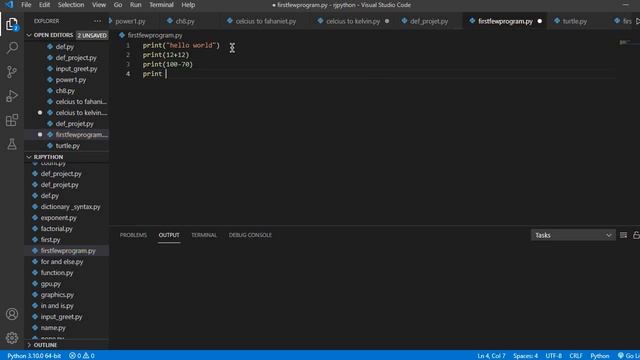Show the Terminal panel tab
The height and width of the screenshot is (360, 640).
pyautogui.click(x=204, y=235)
